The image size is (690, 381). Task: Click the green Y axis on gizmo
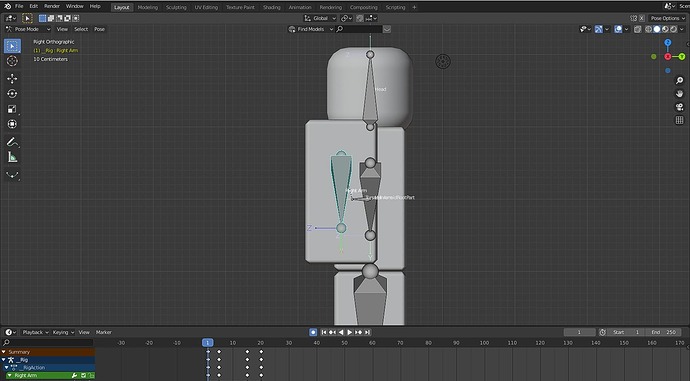tap(682, 56)
